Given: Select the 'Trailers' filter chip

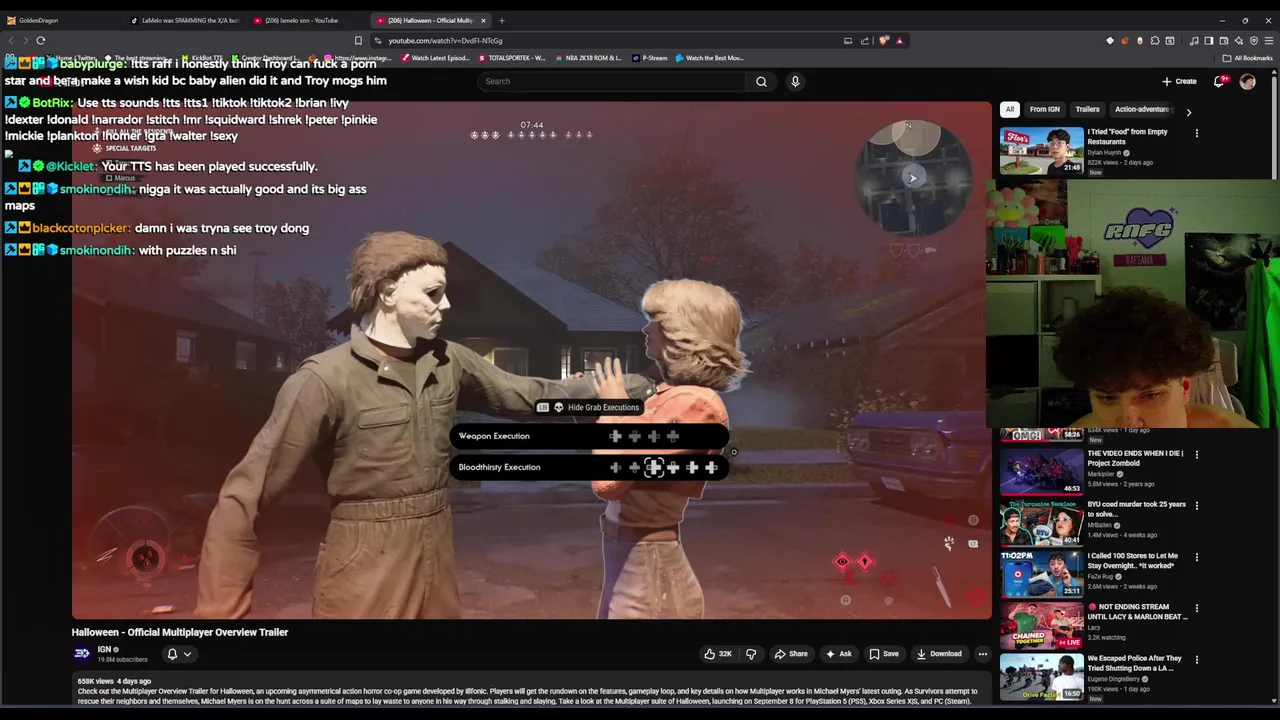Looking at the screenshot, I should coord(1088,109).
